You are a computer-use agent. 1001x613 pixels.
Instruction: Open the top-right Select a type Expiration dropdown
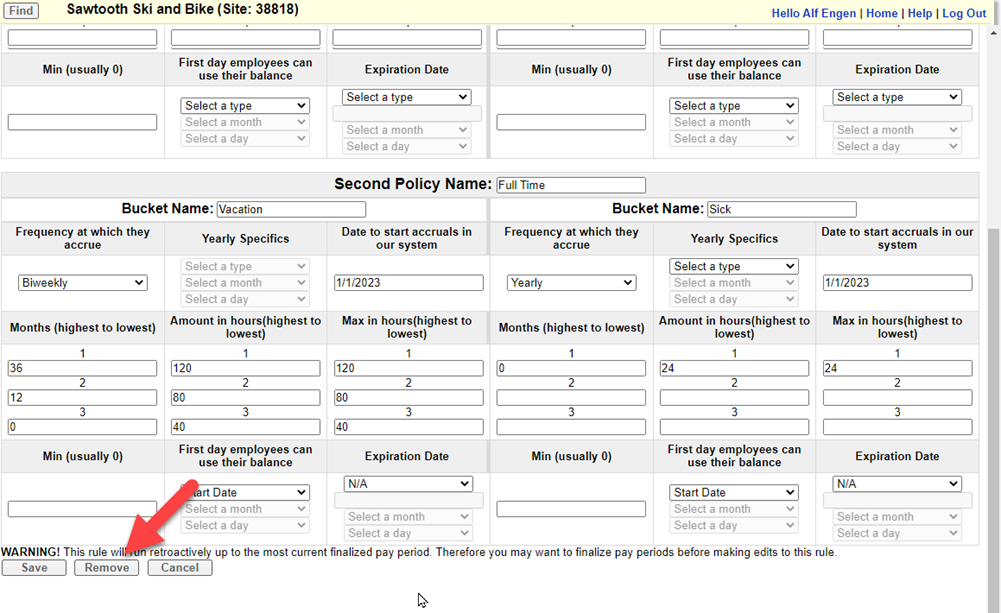[x=896, y=96]
